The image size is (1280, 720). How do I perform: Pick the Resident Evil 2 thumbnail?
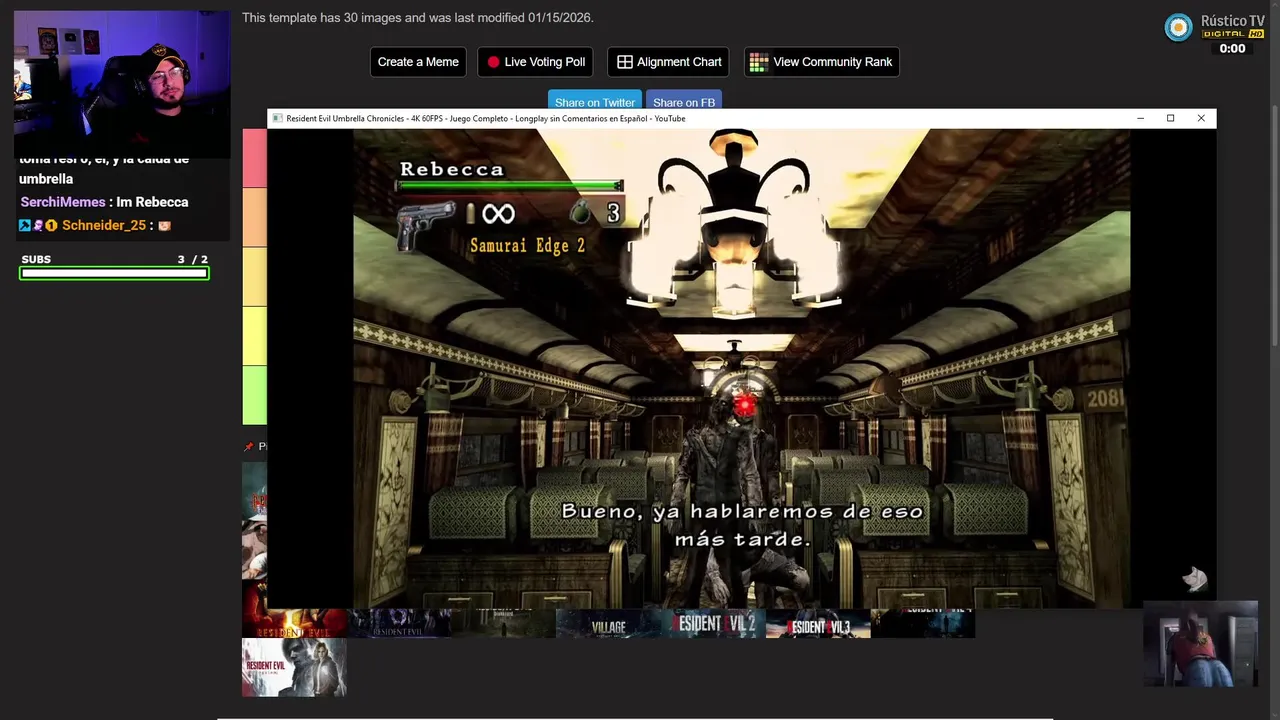(713, 623)
